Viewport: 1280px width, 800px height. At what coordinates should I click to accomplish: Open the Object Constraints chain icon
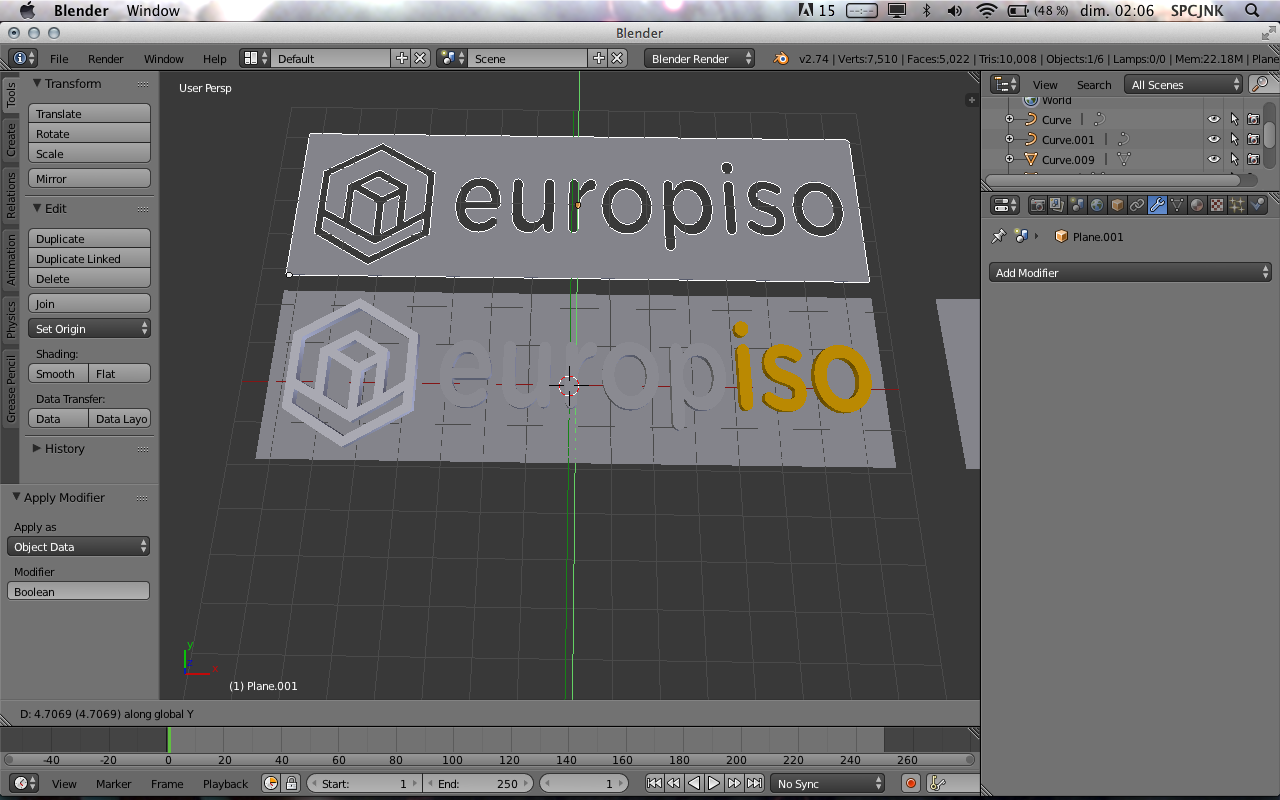1137,205
